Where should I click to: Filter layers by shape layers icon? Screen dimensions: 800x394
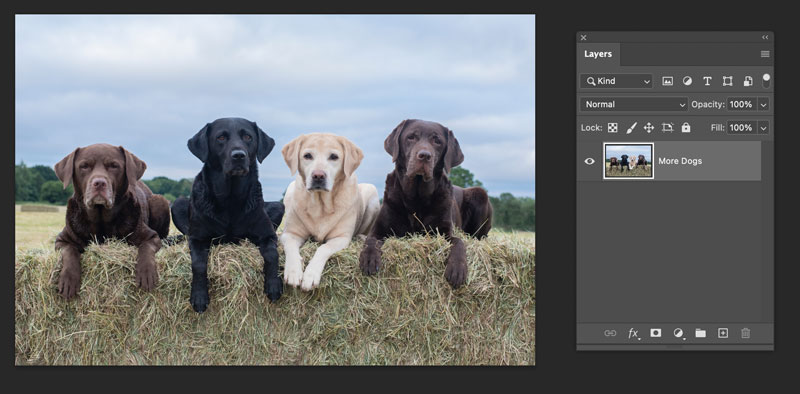point(728,81)
